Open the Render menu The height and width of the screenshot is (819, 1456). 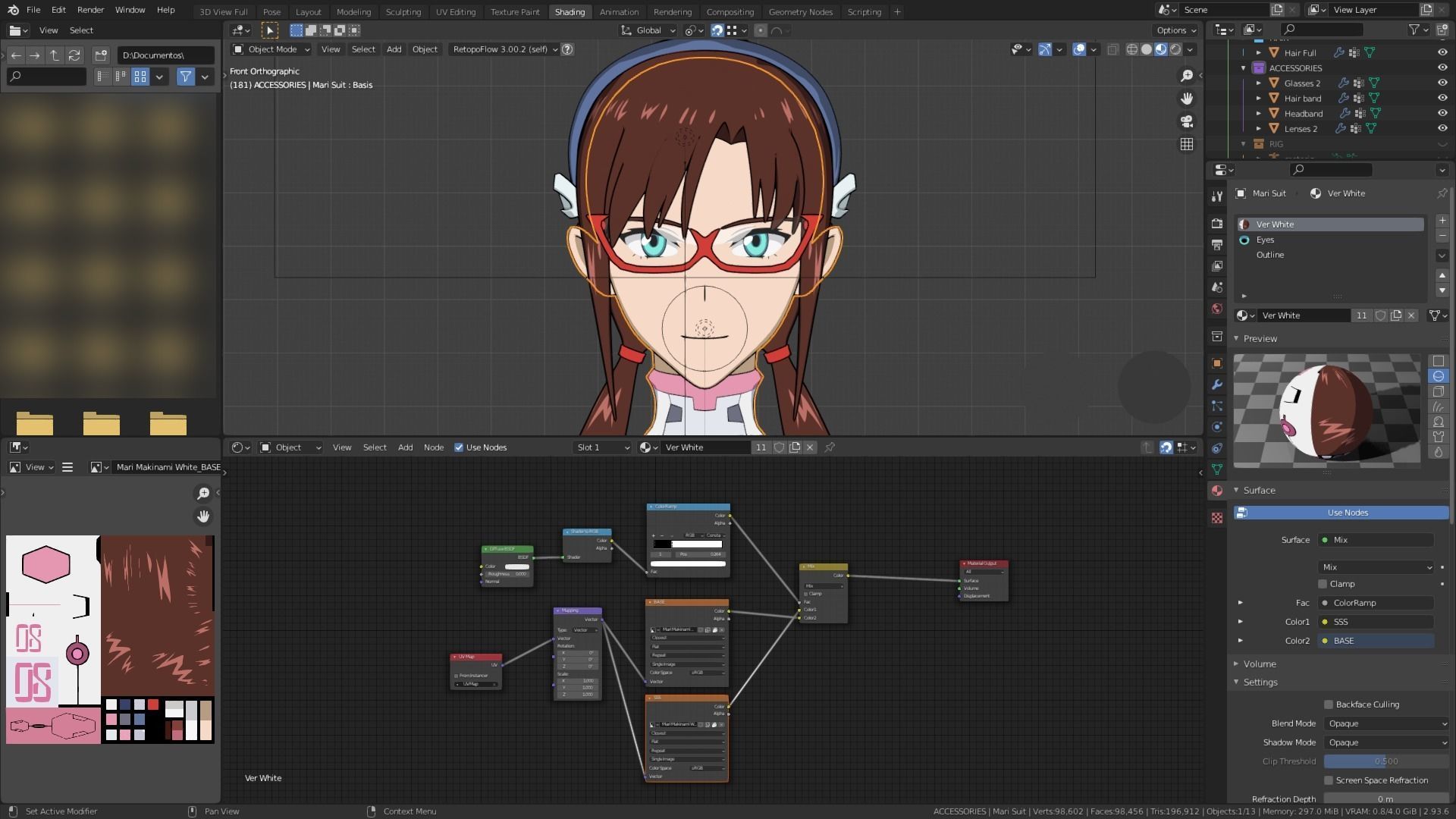point(90,10)
